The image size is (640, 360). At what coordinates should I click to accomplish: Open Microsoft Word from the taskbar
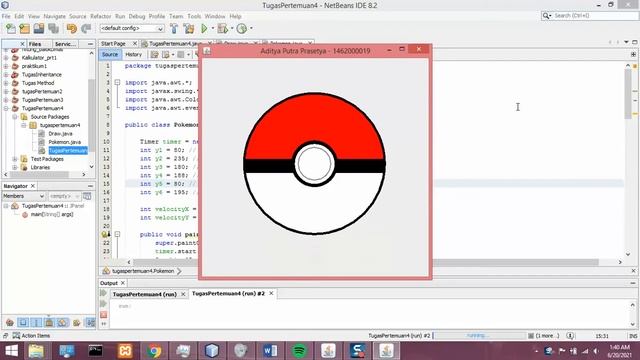tap(270, 351)
